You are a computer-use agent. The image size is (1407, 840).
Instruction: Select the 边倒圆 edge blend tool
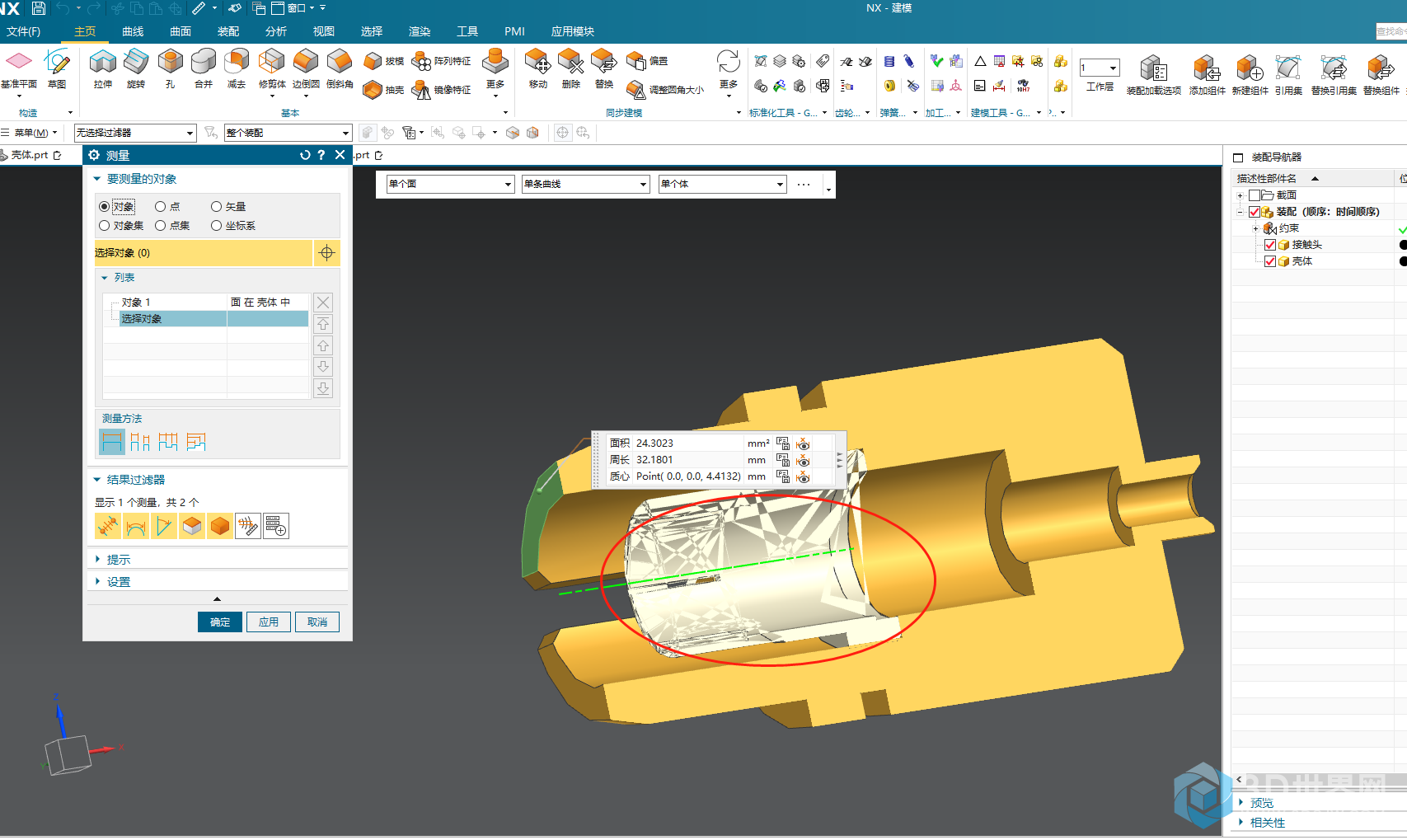[306, 69]
